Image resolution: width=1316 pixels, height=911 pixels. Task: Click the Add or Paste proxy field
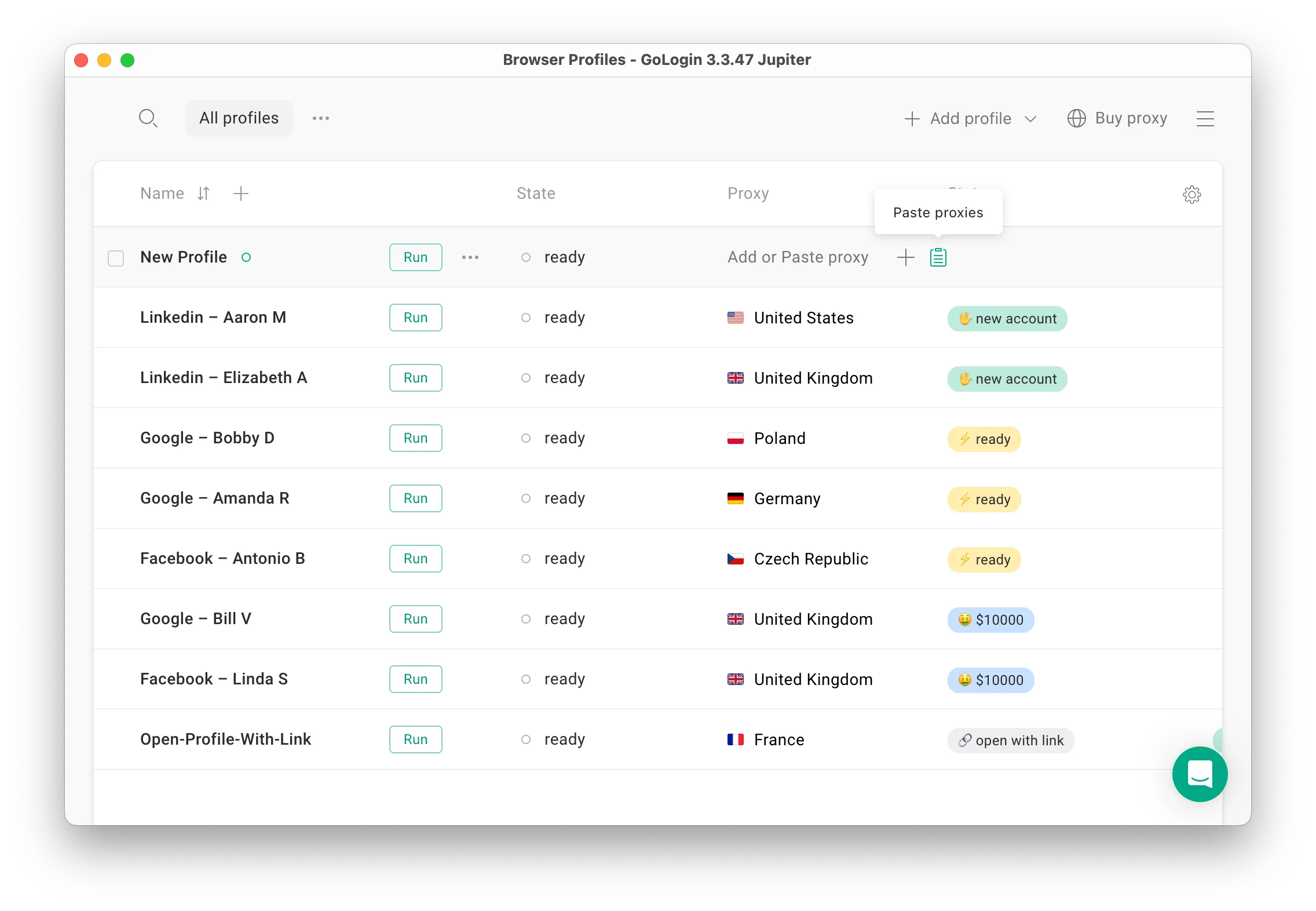(x=798, y=257)
